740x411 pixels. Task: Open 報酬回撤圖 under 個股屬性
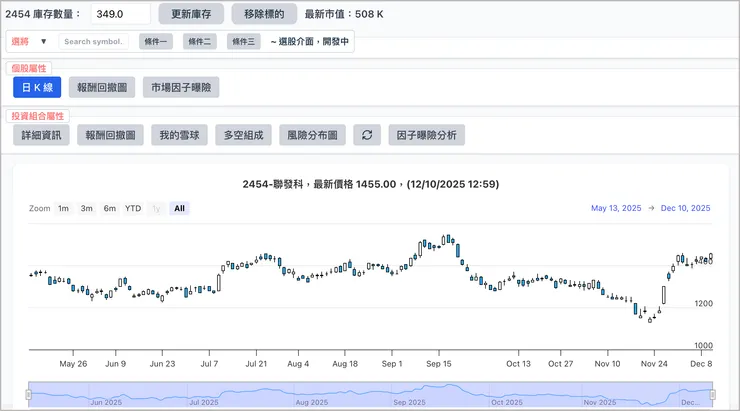(x=102, y=87)
